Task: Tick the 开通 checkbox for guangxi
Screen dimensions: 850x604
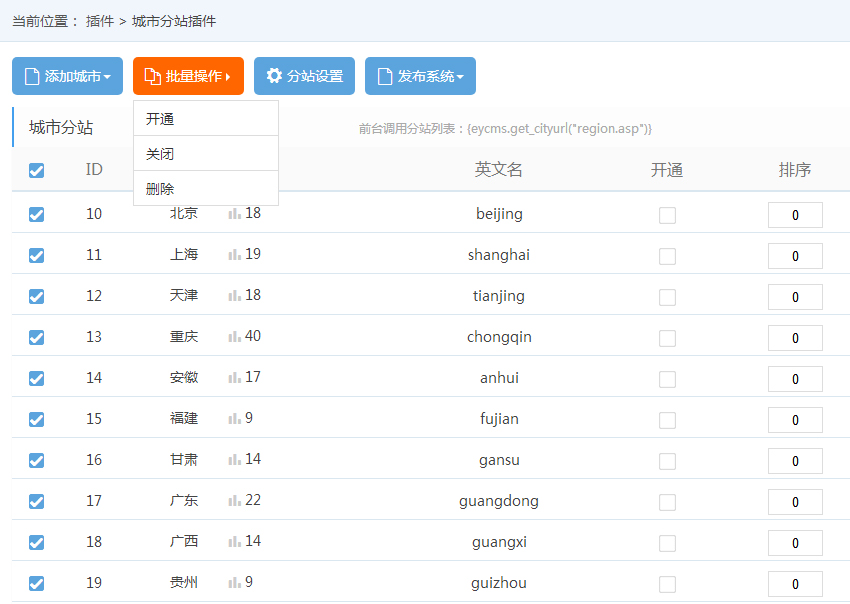Action: (x=667, y=543)
